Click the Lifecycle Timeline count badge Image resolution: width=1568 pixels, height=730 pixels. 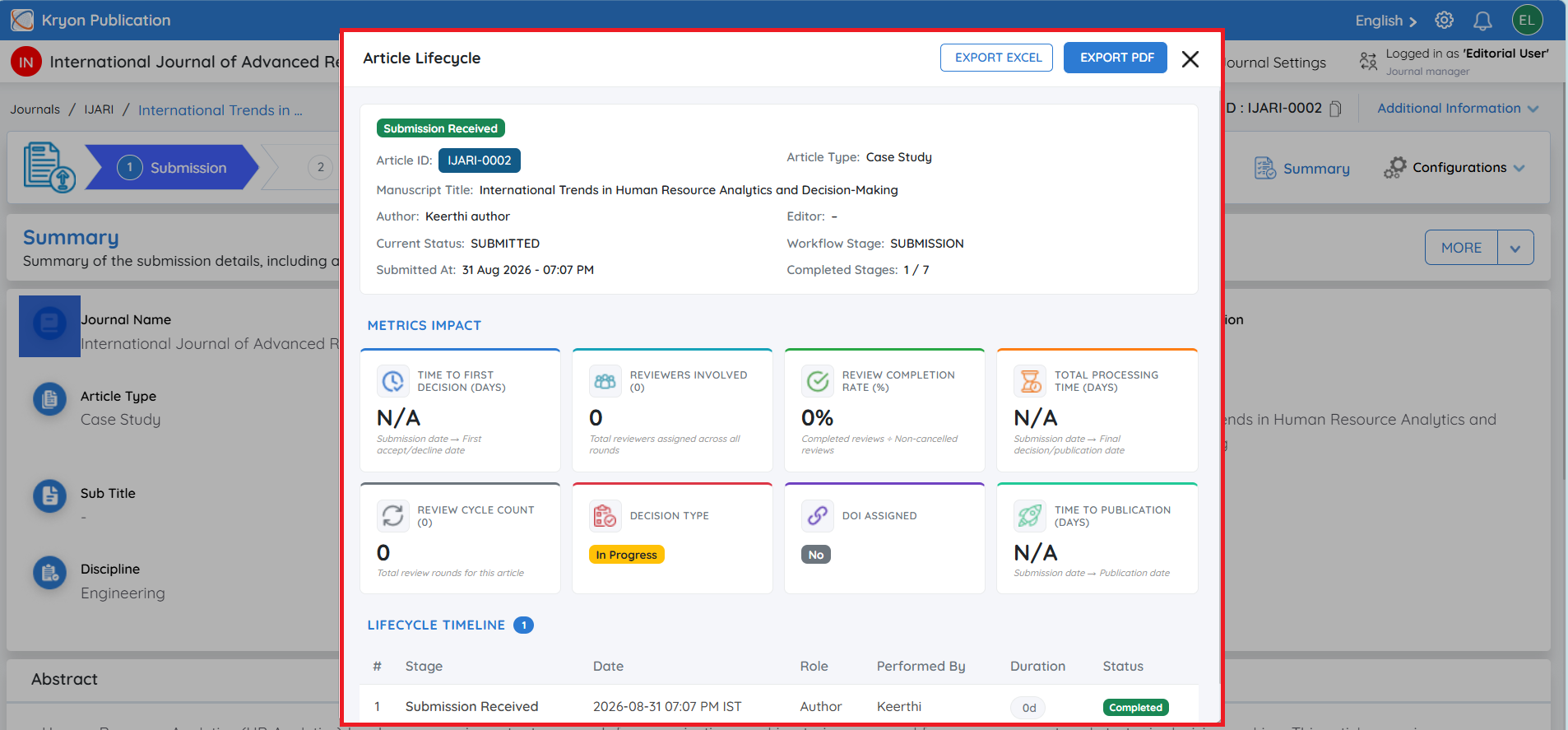[x=523, y=625]
